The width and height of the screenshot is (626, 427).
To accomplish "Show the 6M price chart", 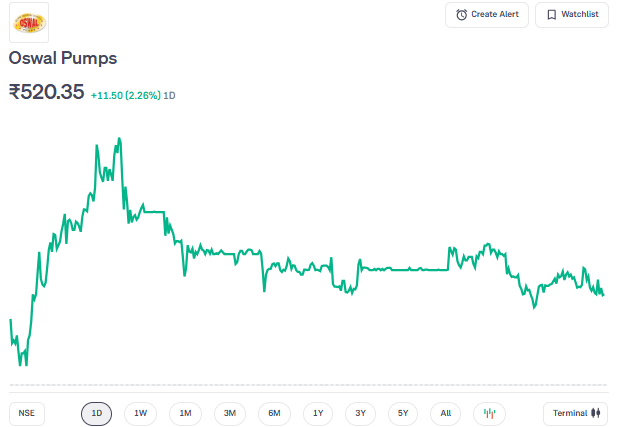I will (x=273, y=413).
